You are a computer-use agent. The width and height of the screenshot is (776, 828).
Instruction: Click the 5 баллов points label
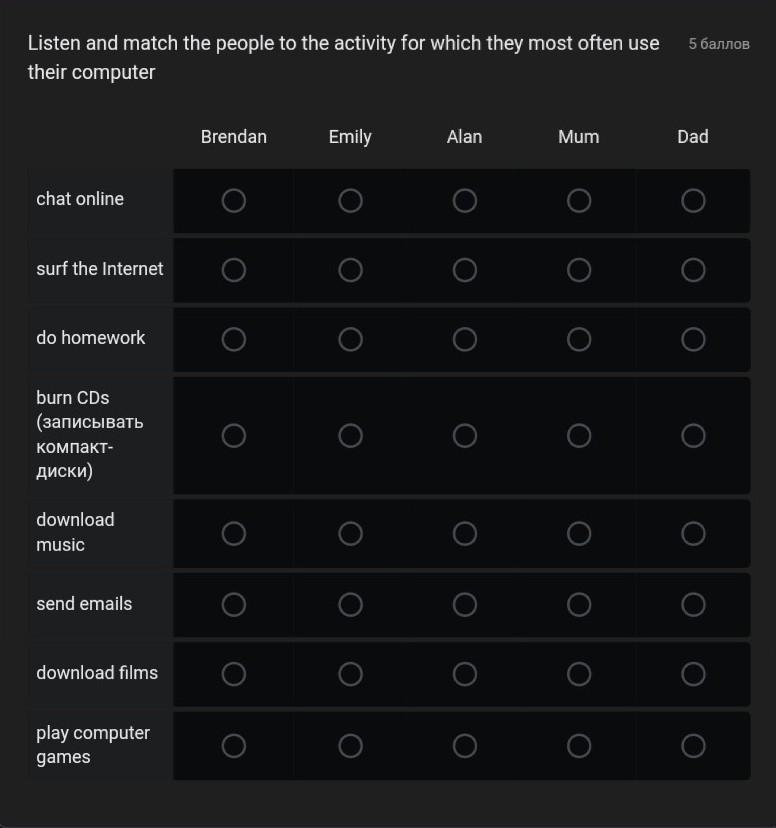point(718,44)
